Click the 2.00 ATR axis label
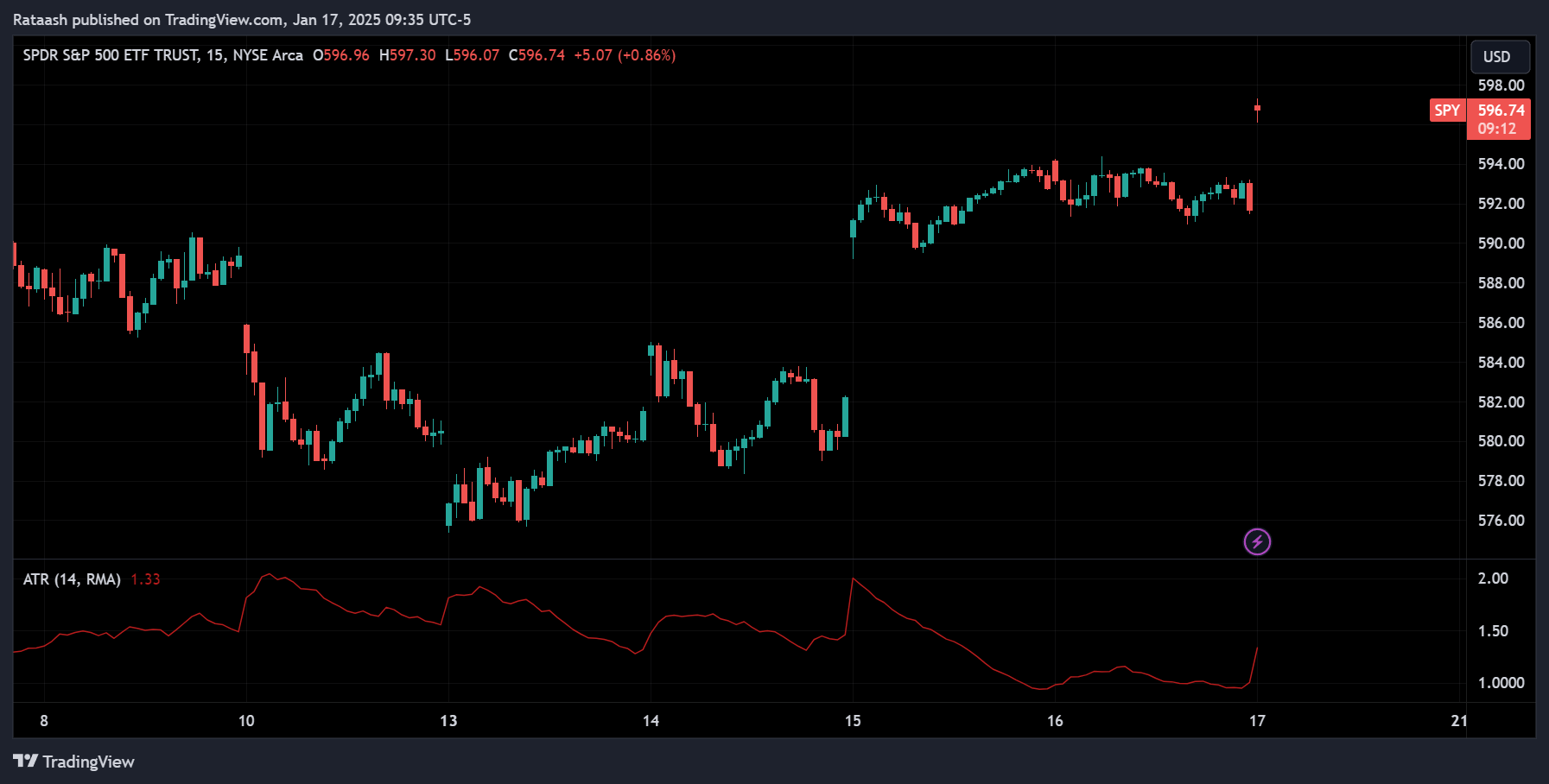1549x784 pixels. coord(1493,579)
